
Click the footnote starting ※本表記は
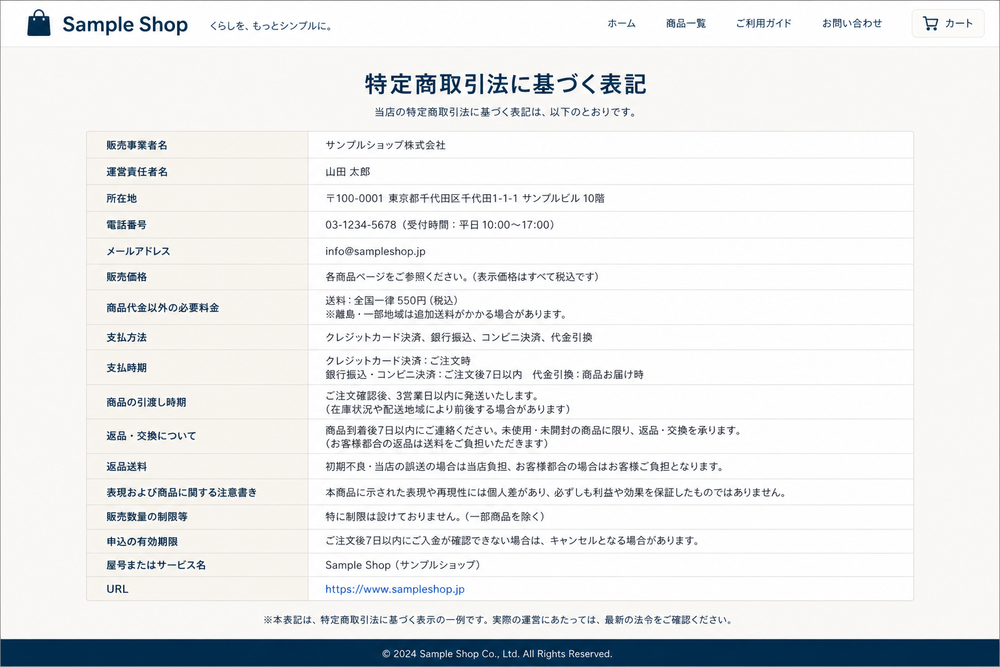point(497,620)
